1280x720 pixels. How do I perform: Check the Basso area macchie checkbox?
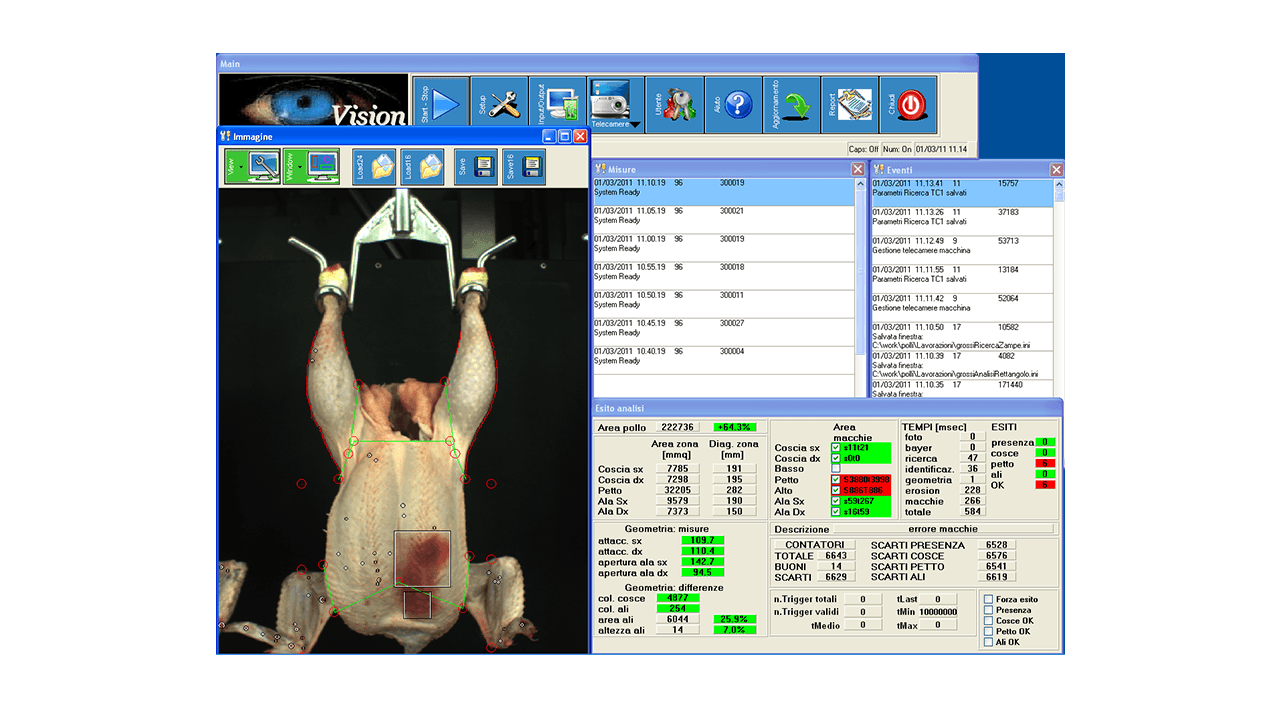(836, 469)
